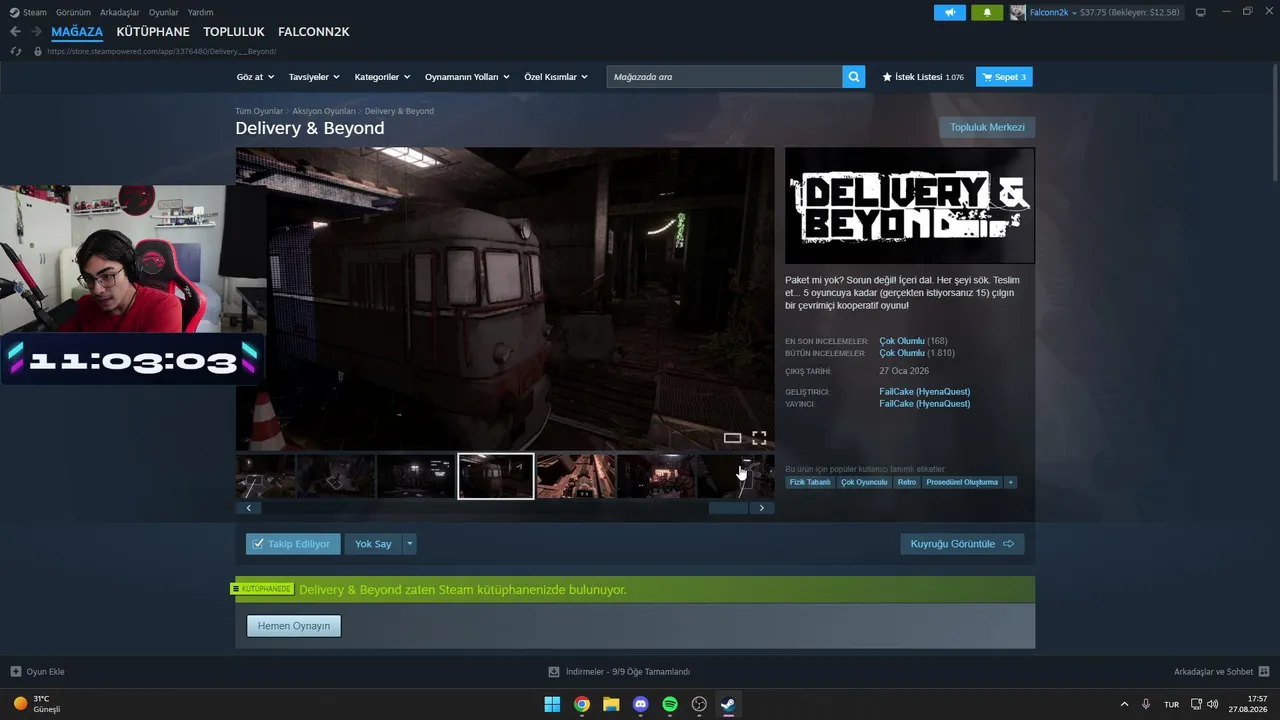Open the Çok Oyunculu tag
The width and height of the screenshot is (1280, 720).
(864, 482)
